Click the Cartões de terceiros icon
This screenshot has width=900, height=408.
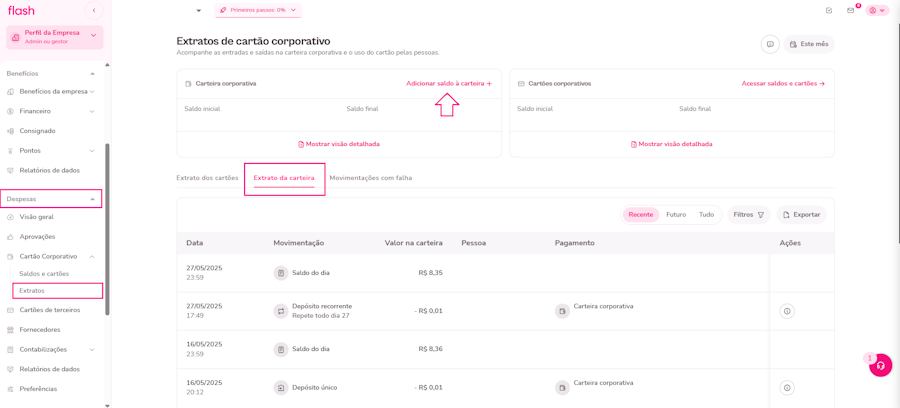pos(10,310)
